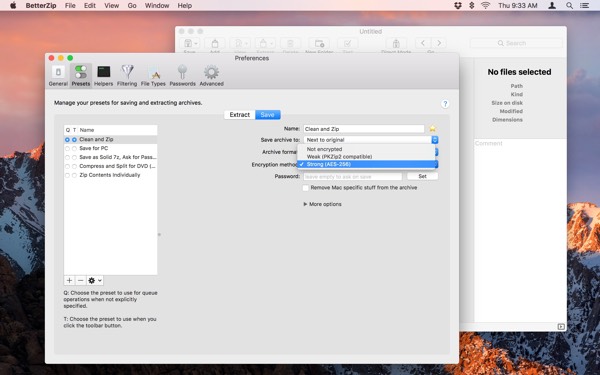Click the info panel toggle icon at bottom right
The height and width of the screenshot is (375, 600).
561,326
